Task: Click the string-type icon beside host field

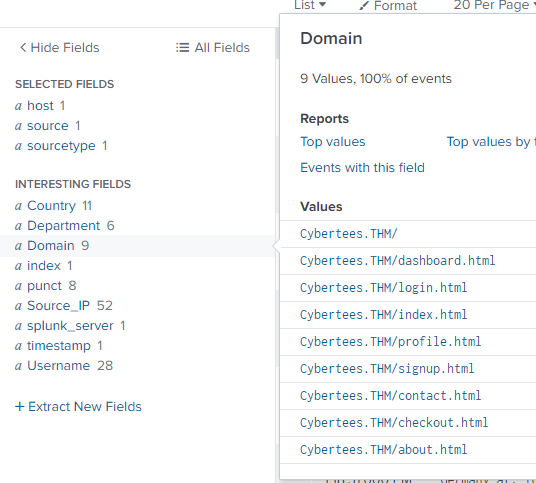Action: tap(18, 106)
